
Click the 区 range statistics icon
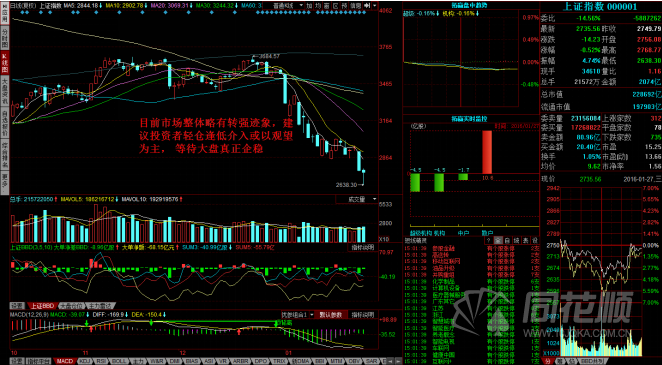click(336, 5)
